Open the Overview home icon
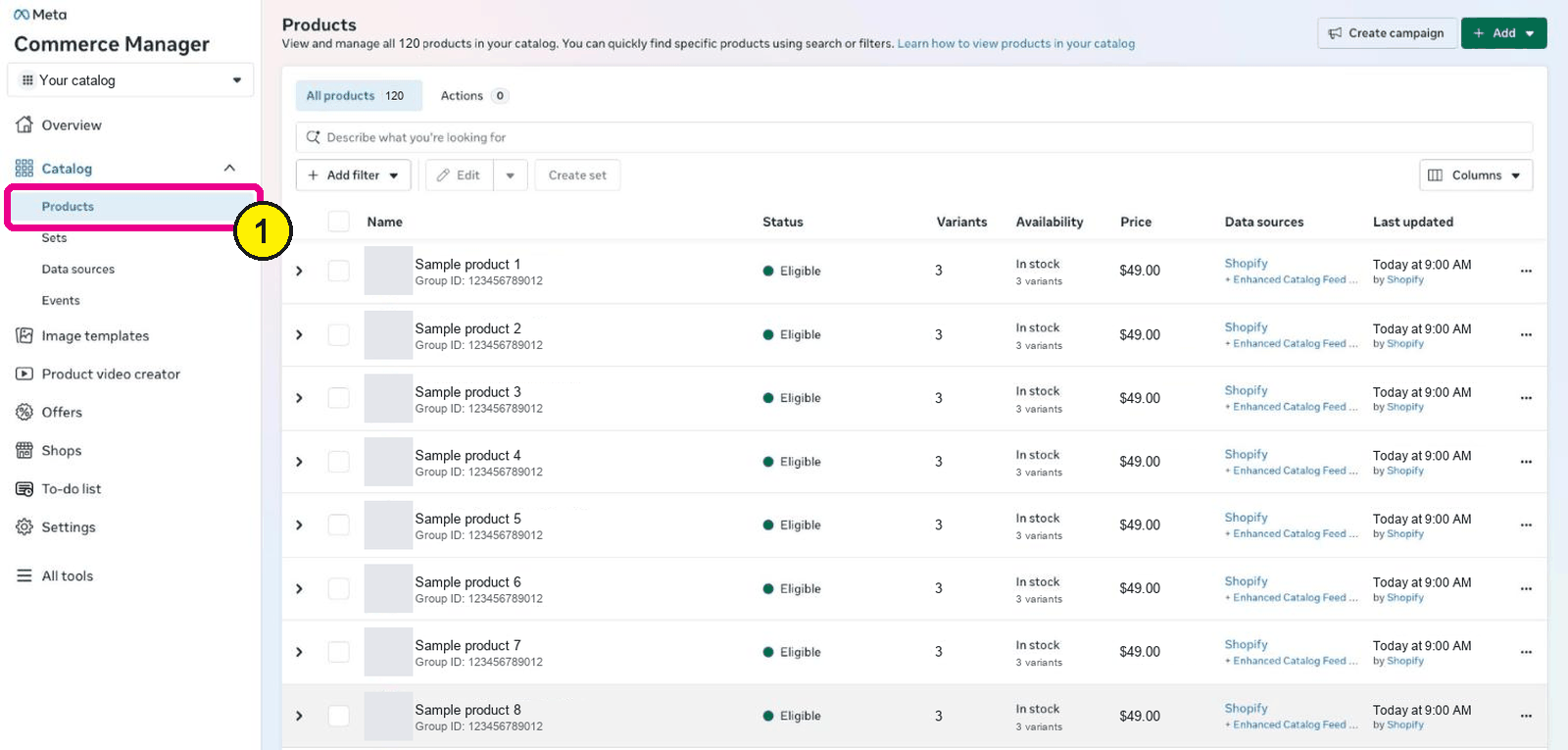The height and width of the screenshot is (750, 1568). [x=24, y=125]
